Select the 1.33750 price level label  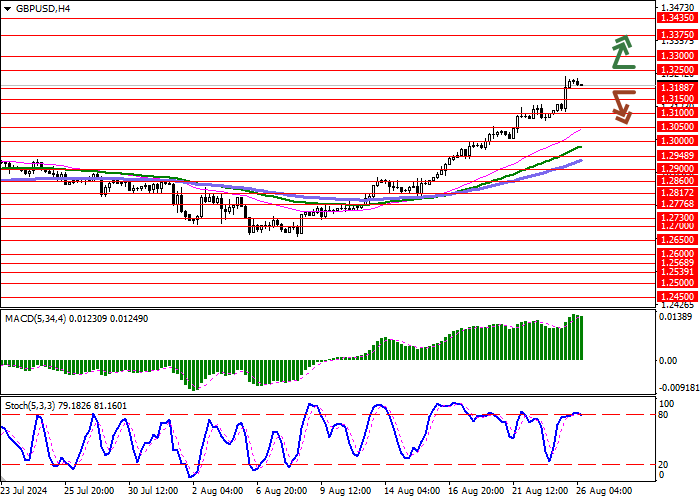pos(677,35)
